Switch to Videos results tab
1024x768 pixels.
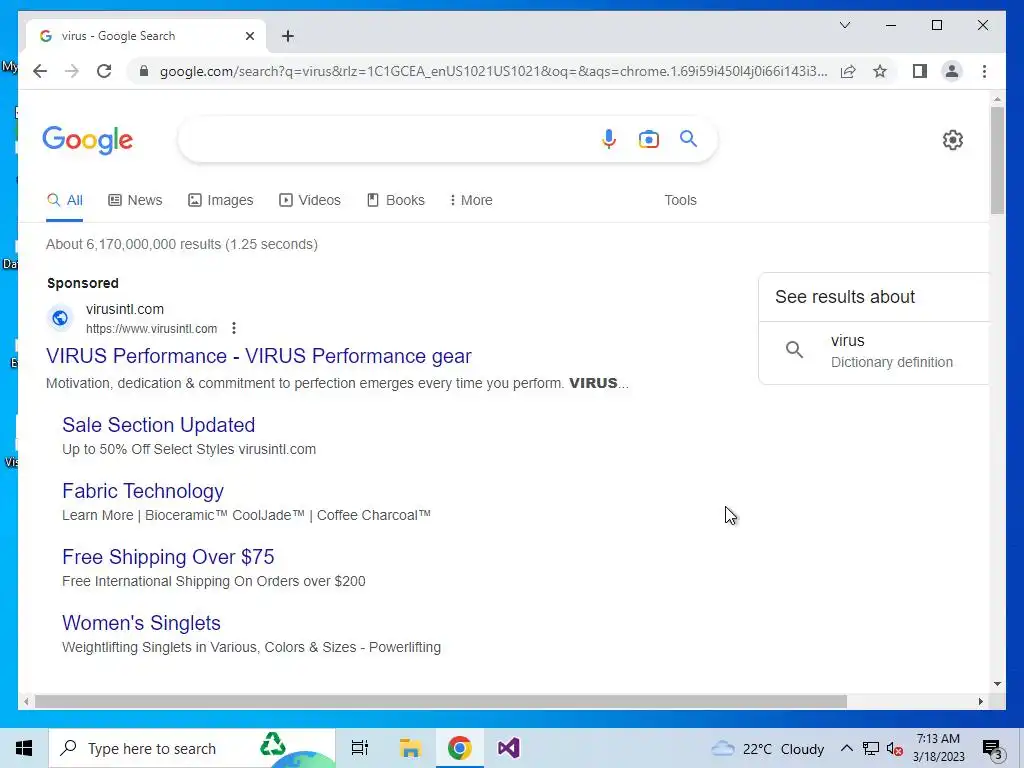point(310,200)
